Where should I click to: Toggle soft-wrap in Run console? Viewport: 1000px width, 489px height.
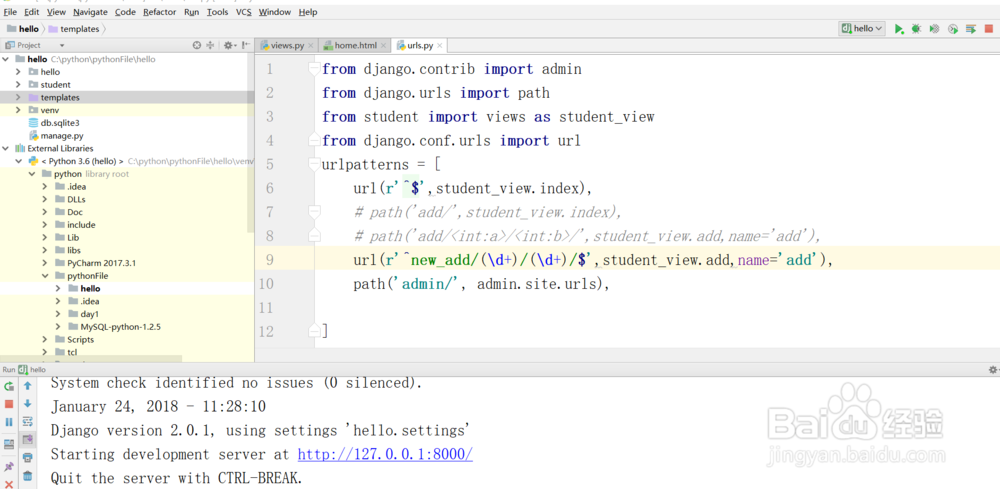(x=27, y=421)
